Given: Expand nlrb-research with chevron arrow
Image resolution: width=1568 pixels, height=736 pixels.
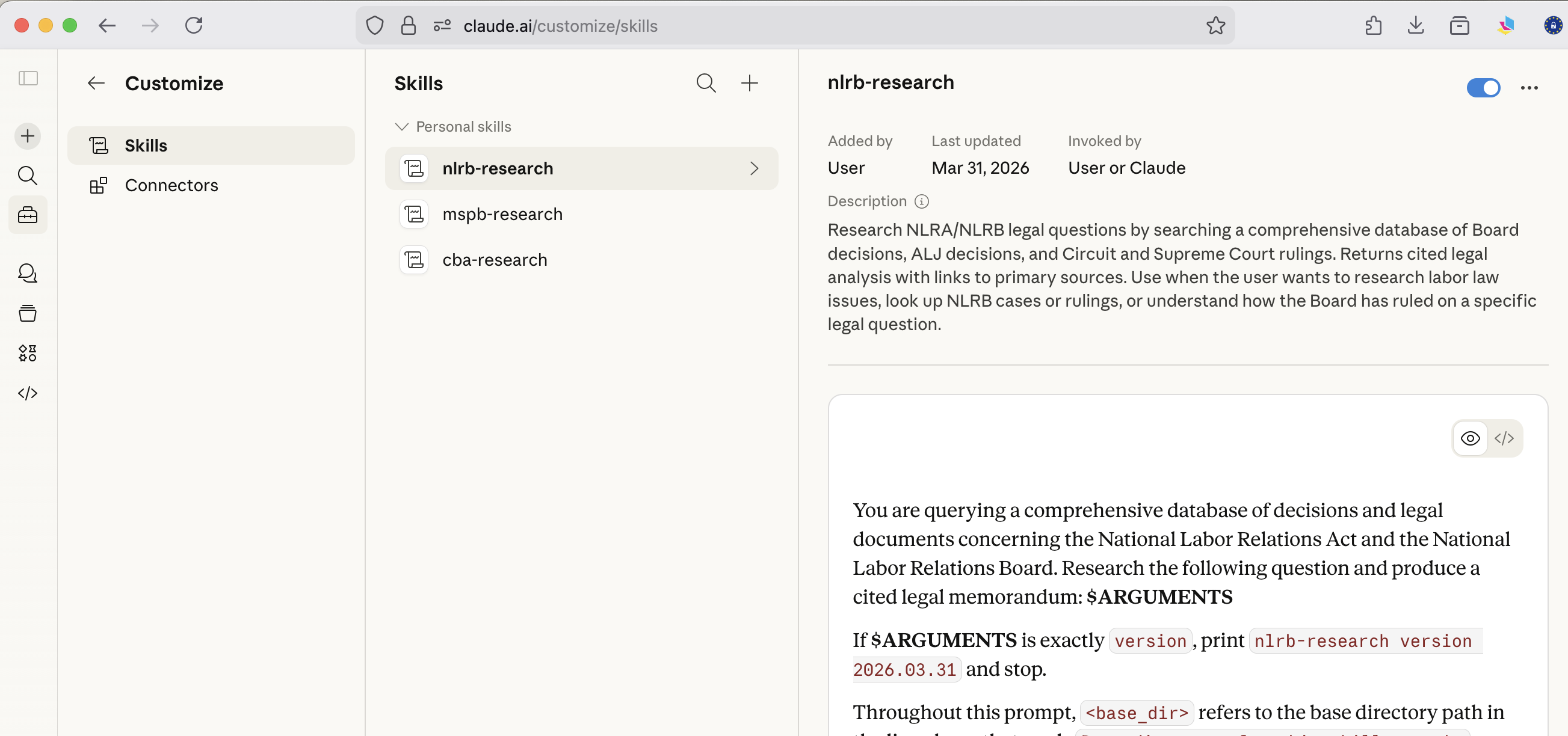Looking at the screenshot, I should click(754, 168).
